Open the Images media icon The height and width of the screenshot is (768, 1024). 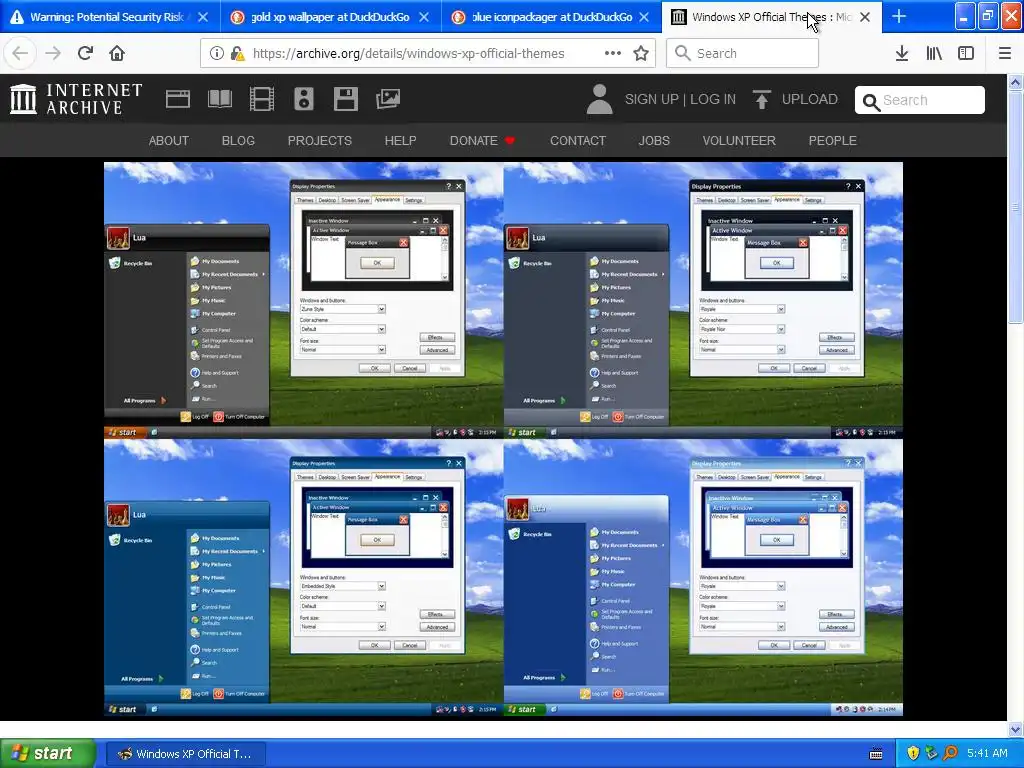tap(388, 99)
